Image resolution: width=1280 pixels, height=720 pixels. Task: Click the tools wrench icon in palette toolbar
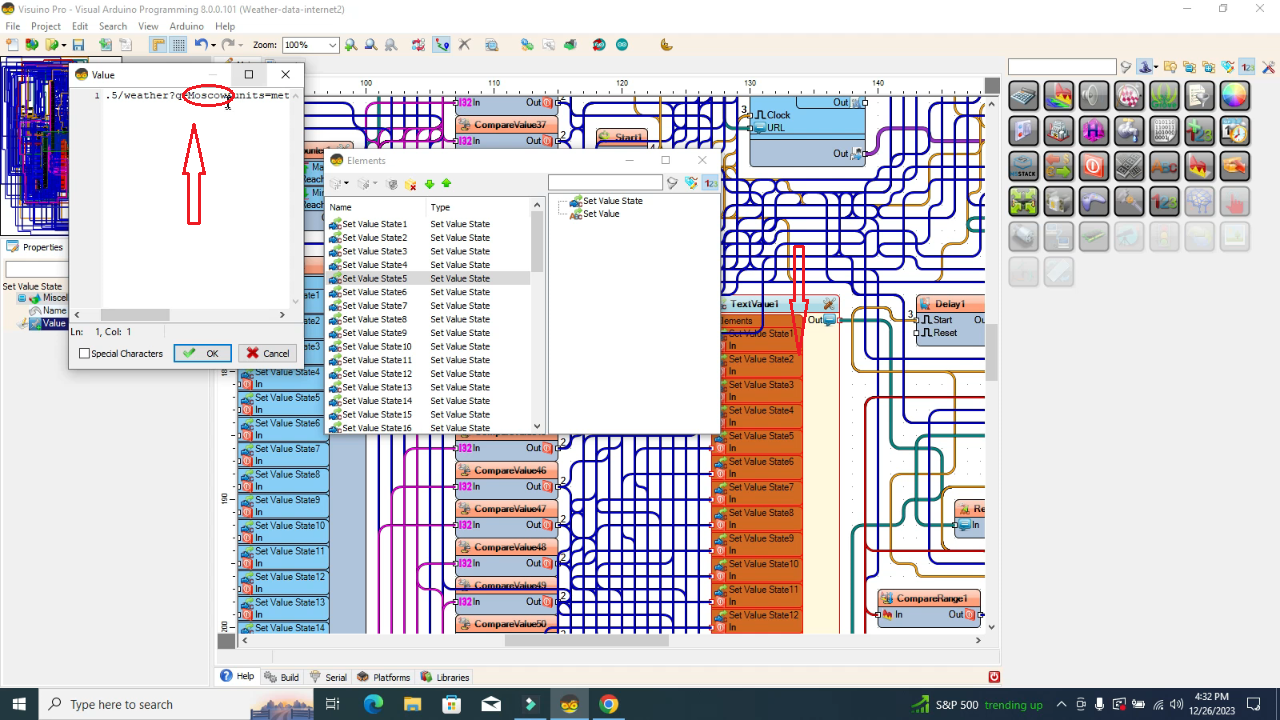pyautogui.click(x=1268, y=67)
